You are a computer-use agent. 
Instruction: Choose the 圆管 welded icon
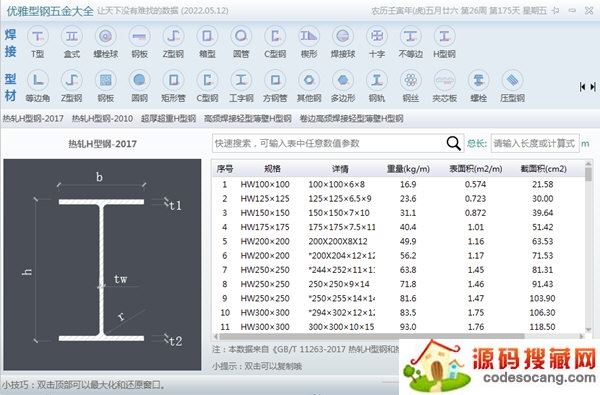click(x=241, y=37)
